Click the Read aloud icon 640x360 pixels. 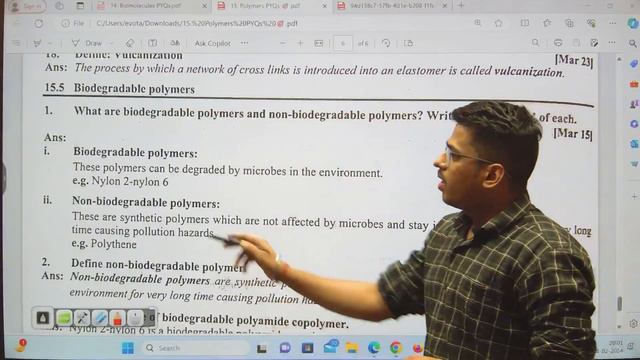click(x=175, y=43)
